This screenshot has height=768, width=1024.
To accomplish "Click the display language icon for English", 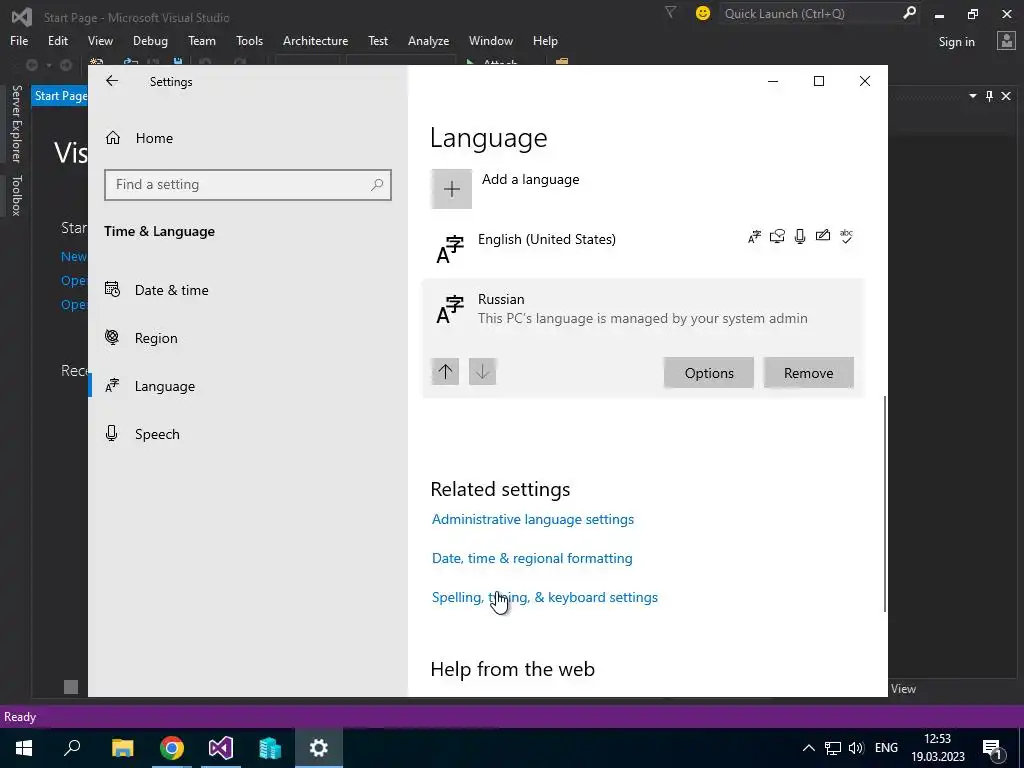I will (754, 236).
